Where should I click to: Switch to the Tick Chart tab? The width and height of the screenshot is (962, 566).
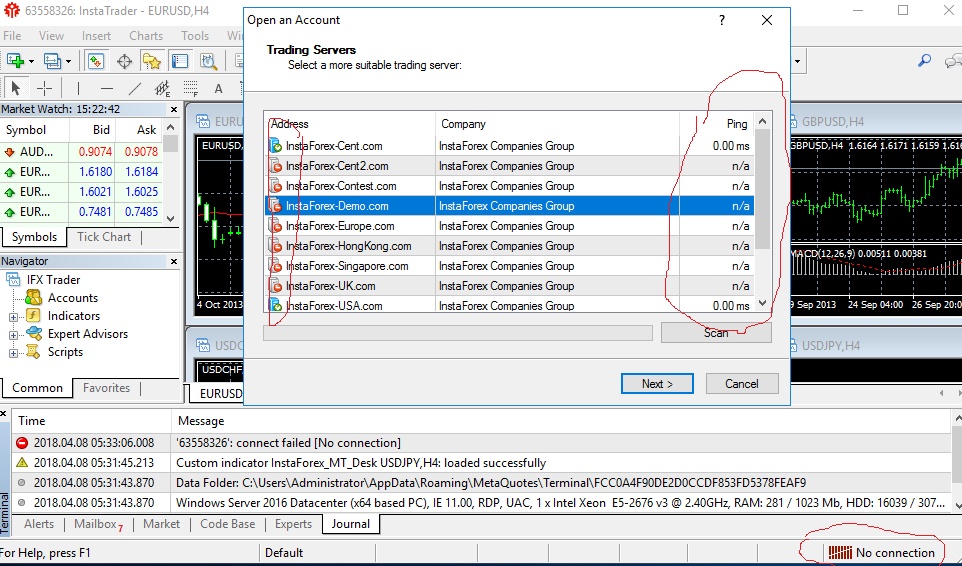pos(104,237)
